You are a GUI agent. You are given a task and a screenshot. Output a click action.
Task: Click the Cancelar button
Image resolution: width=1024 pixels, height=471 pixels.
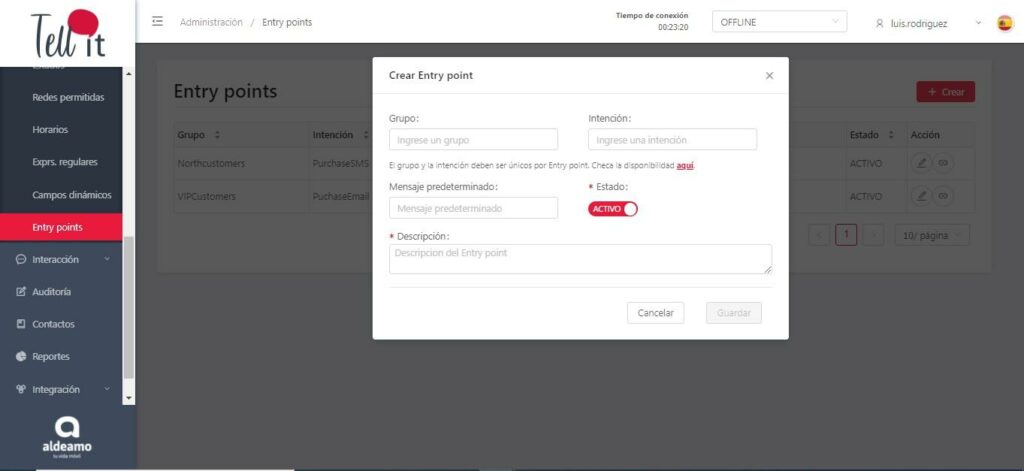click(x=655, y=313)
